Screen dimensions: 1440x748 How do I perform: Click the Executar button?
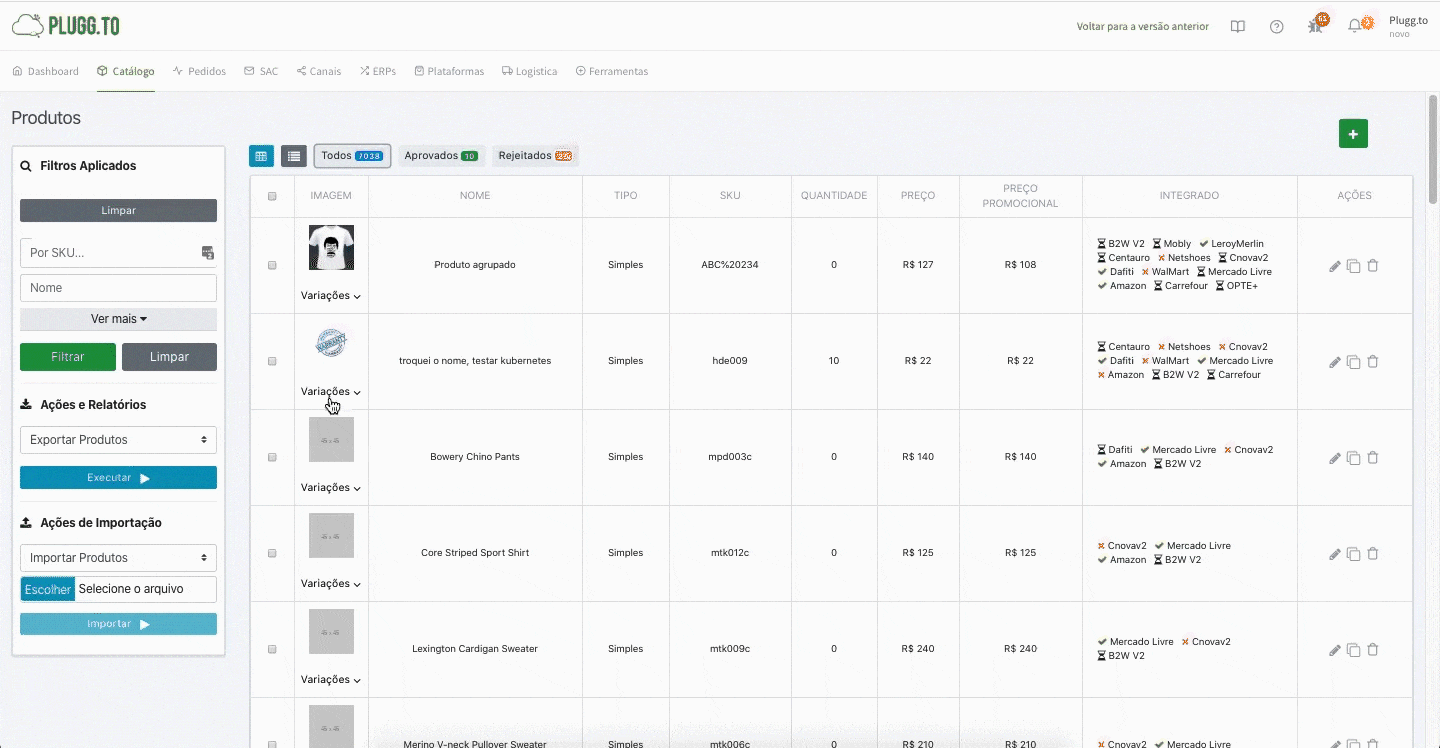pos(118,478)
